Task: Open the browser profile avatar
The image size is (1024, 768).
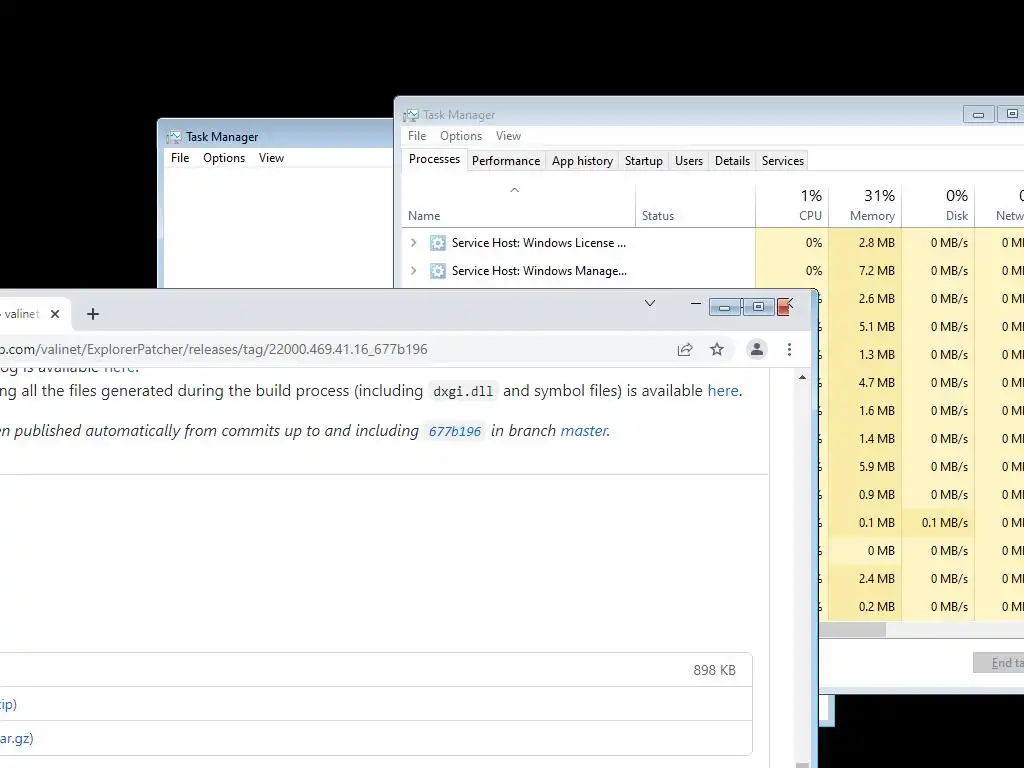Action: click(x=757, y=349)
